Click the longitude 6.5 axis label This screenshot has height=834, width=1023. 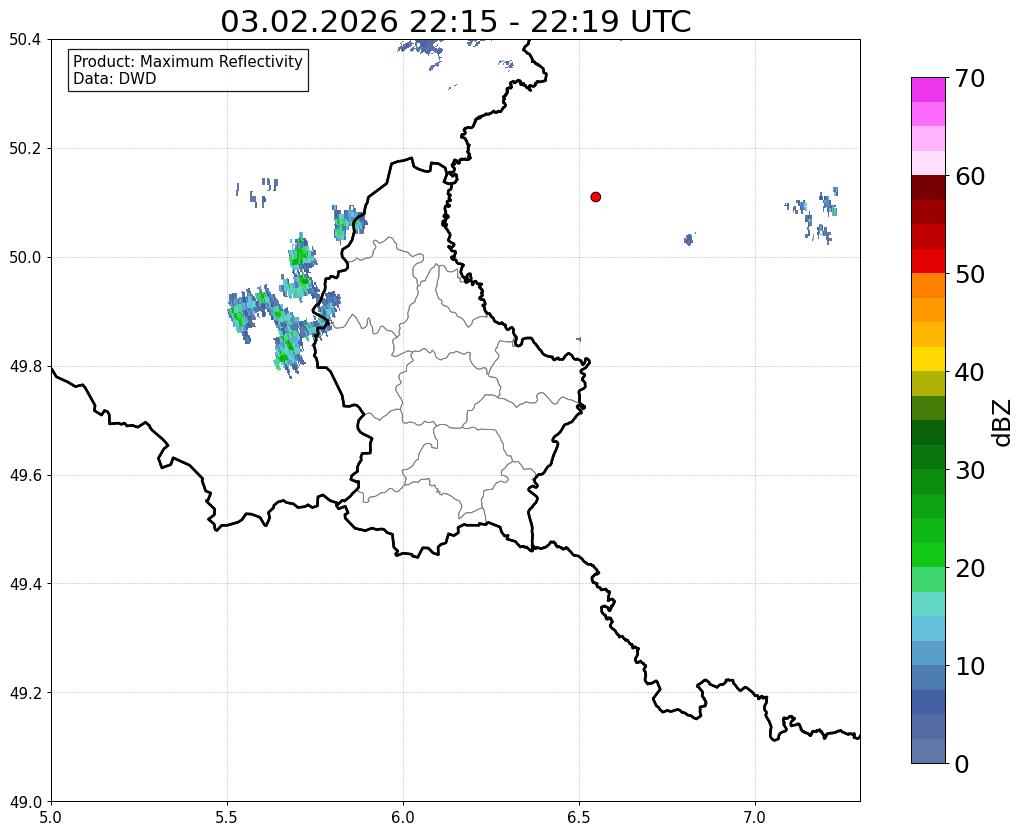tap(579, 817)
